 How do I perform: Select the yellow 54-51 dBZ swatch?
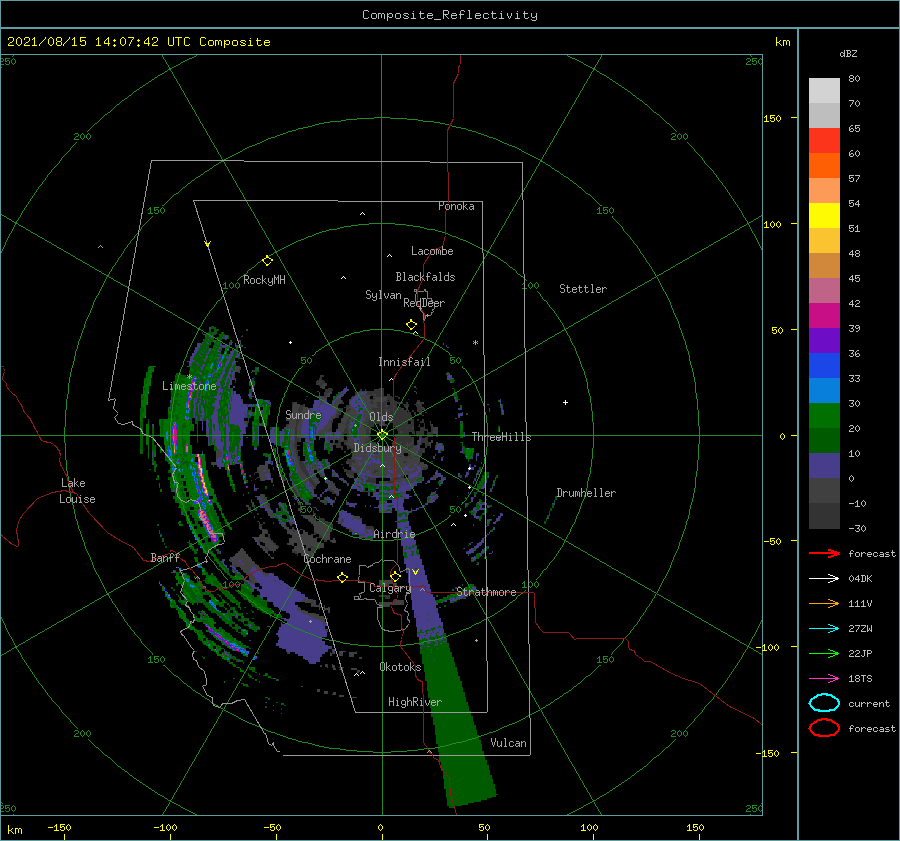tap(824, 215)
